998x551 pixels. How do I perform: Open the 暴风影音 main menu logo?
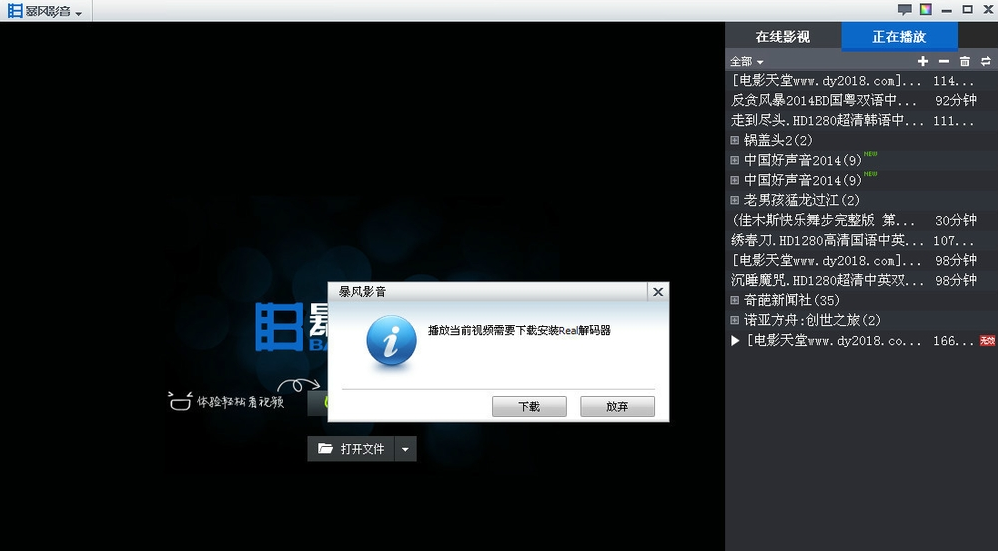coord(45,10)
